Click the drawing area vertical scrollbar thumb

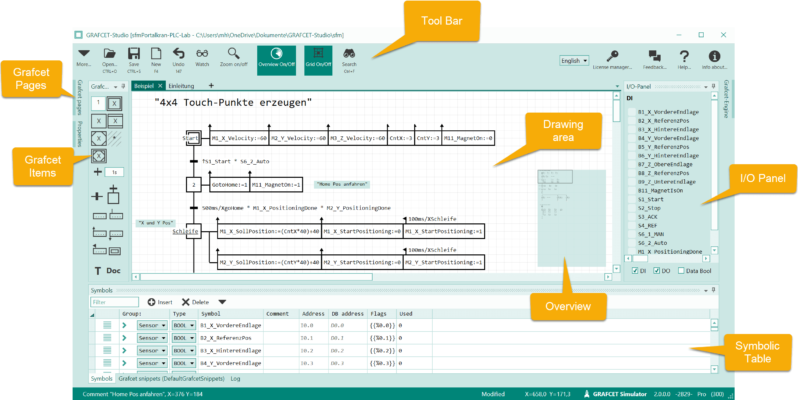coord(617,110)
